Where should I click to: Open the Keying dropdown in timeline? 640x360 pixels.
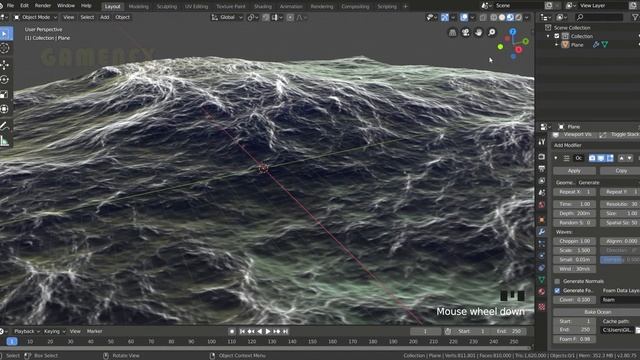[x=54, y=331]
